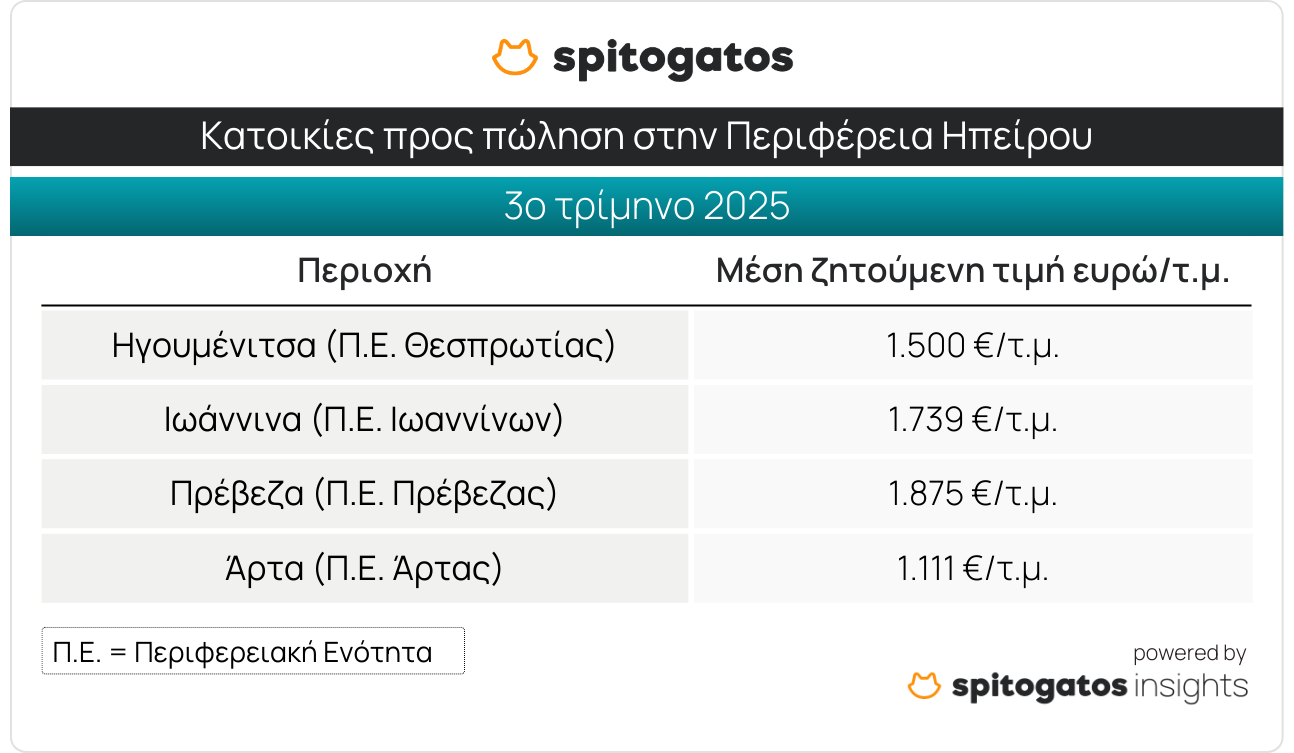Select the Πρέβεζα (Π.Ε. Πρέβεζας) cell
1294x753 pixels.
pyautogui.click(x=364, y=494)
